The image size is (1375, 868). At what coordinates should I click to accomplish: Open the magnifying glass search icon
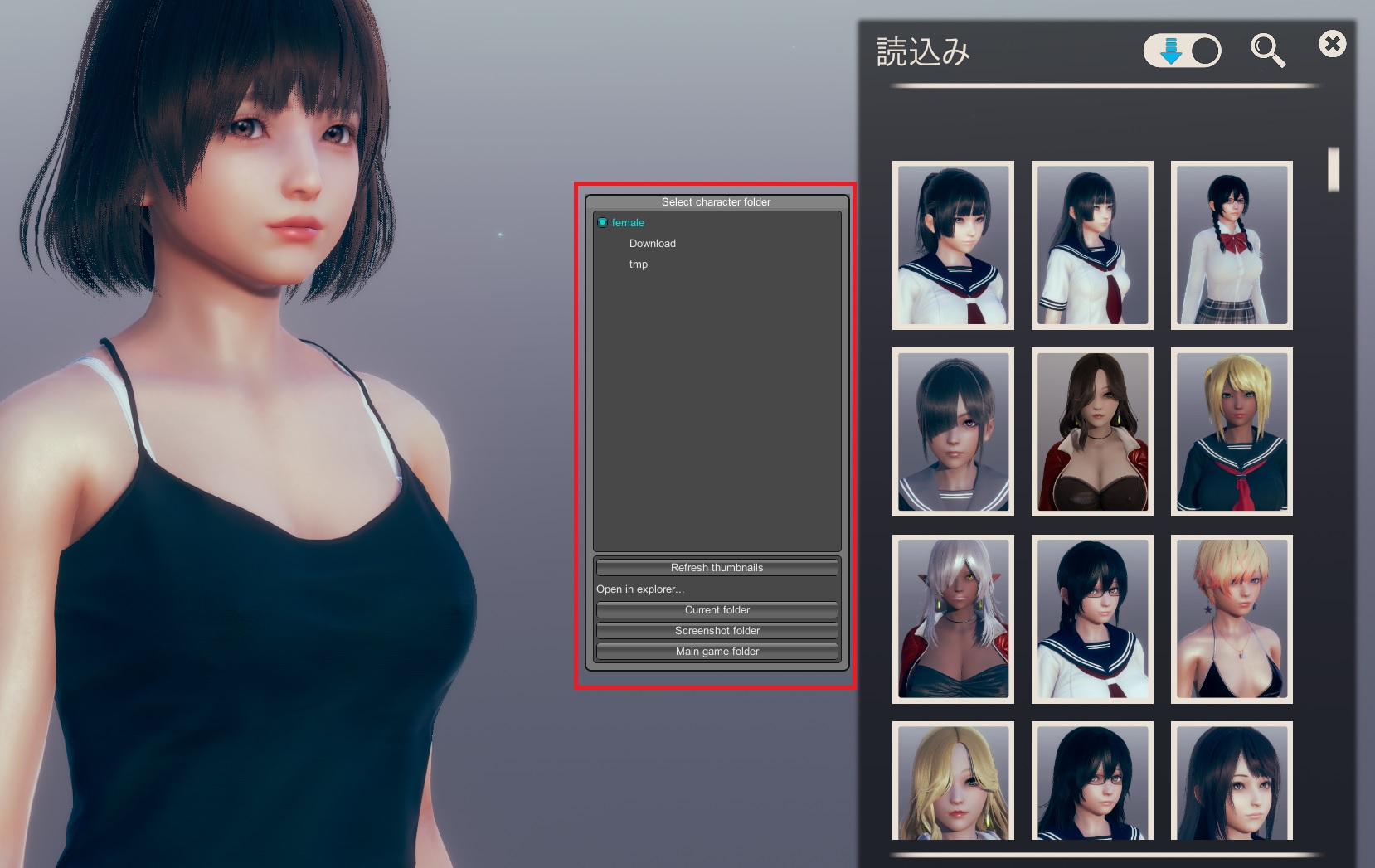(x=1268, y=51)
